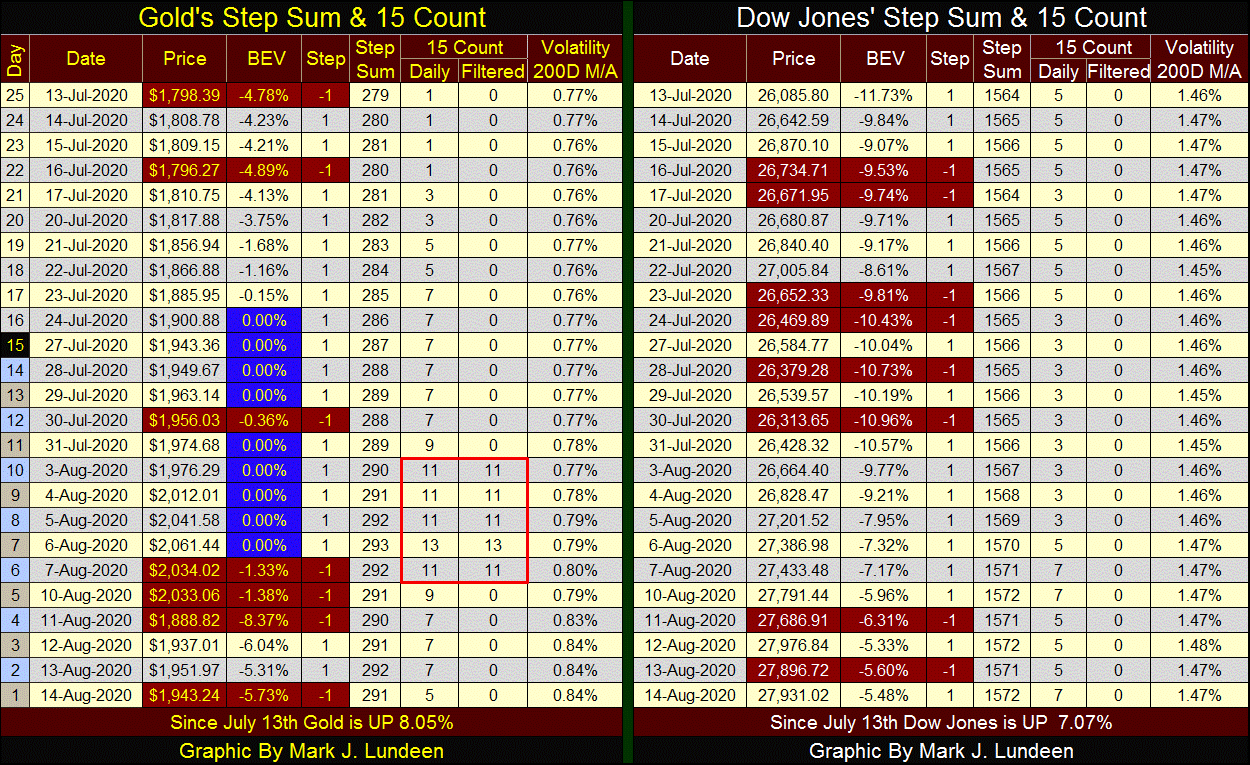Select gold price "$1,900.88"
1250x765 pixels.
(185, 320)
